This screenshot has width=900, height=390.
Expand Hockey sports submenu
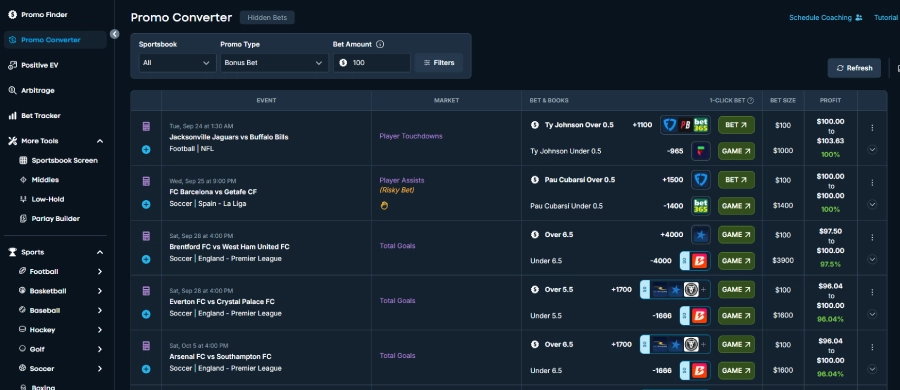coord(100,330)
